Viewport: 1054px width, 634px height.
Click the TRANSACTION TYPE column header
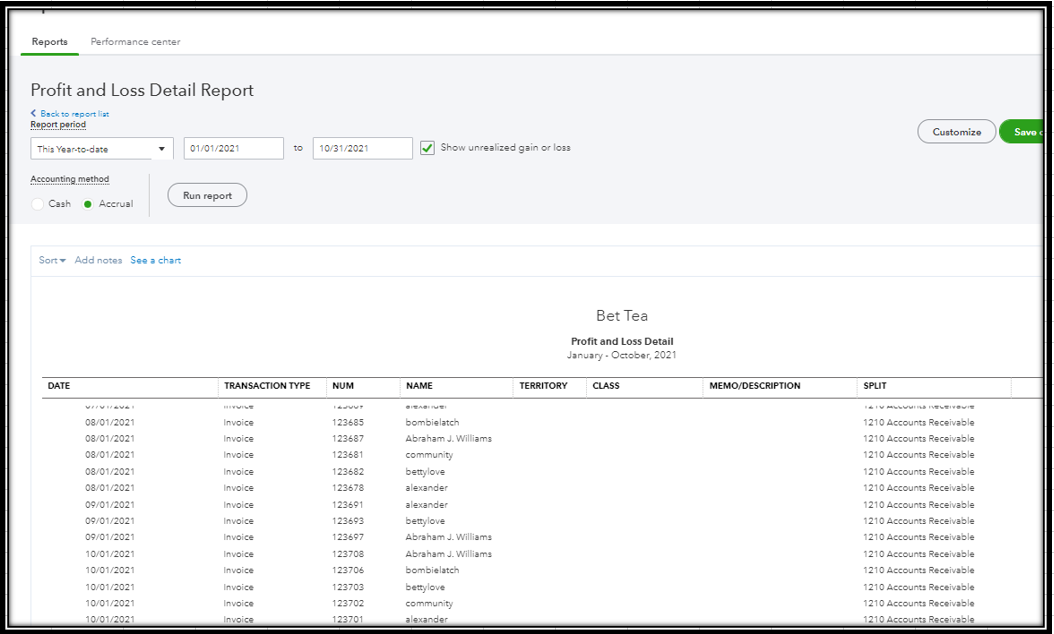coord(267,386)
